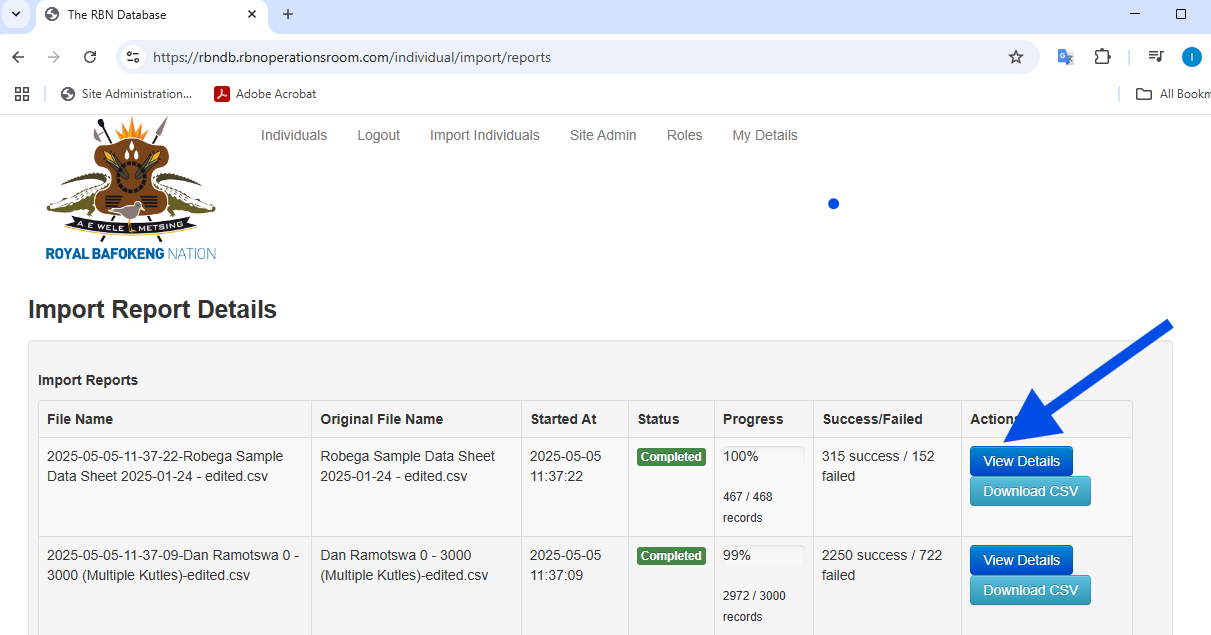Click the site information icon in address bar
The width and height of the screenshot is (1211, 635).
click(133, 57)
